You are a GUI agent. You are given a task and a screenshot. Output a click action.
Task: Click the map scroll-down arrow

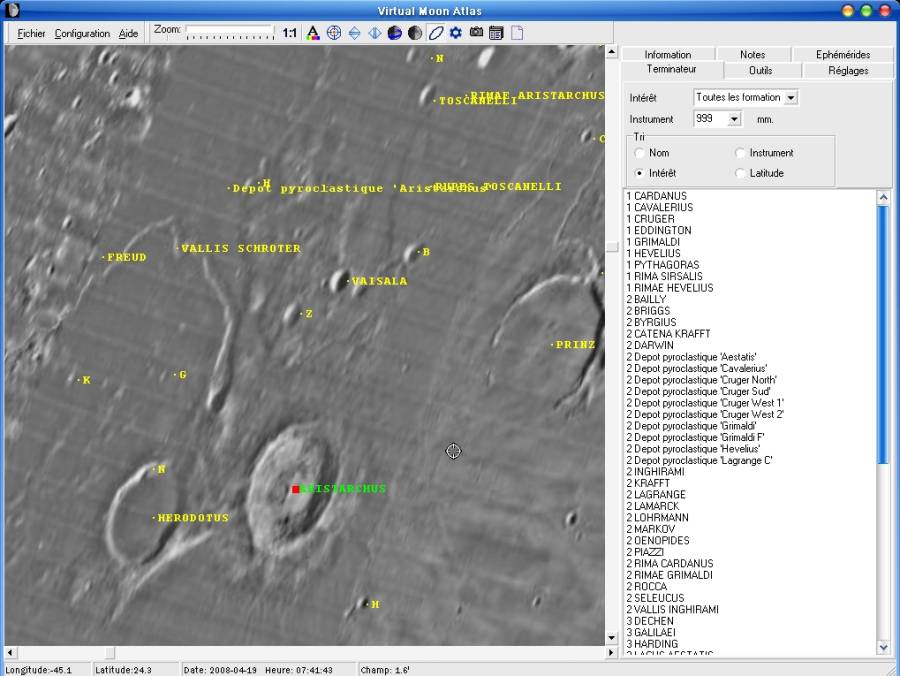tap(611, 638)
